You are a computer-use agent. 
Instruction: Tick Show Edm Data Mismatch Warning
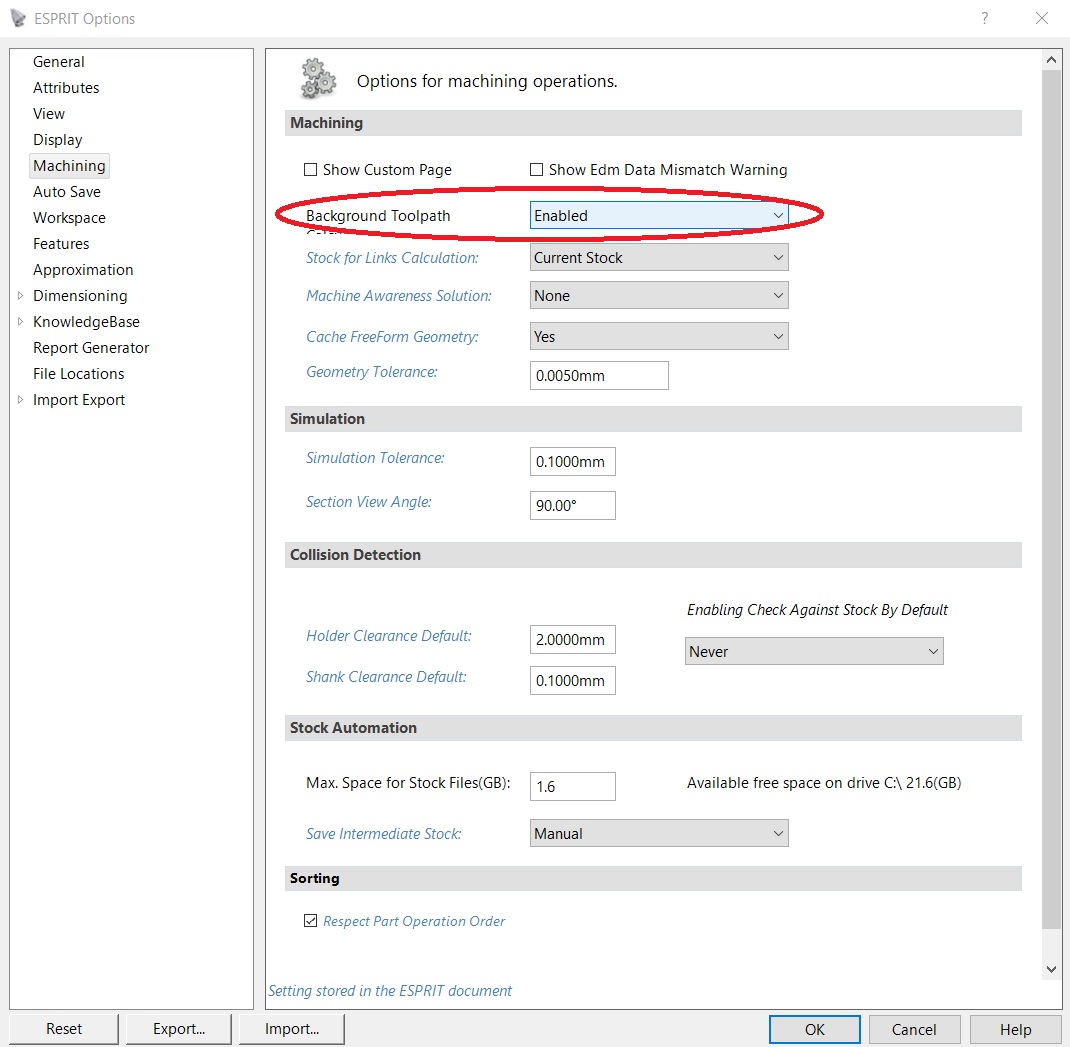tap(536, 169)
